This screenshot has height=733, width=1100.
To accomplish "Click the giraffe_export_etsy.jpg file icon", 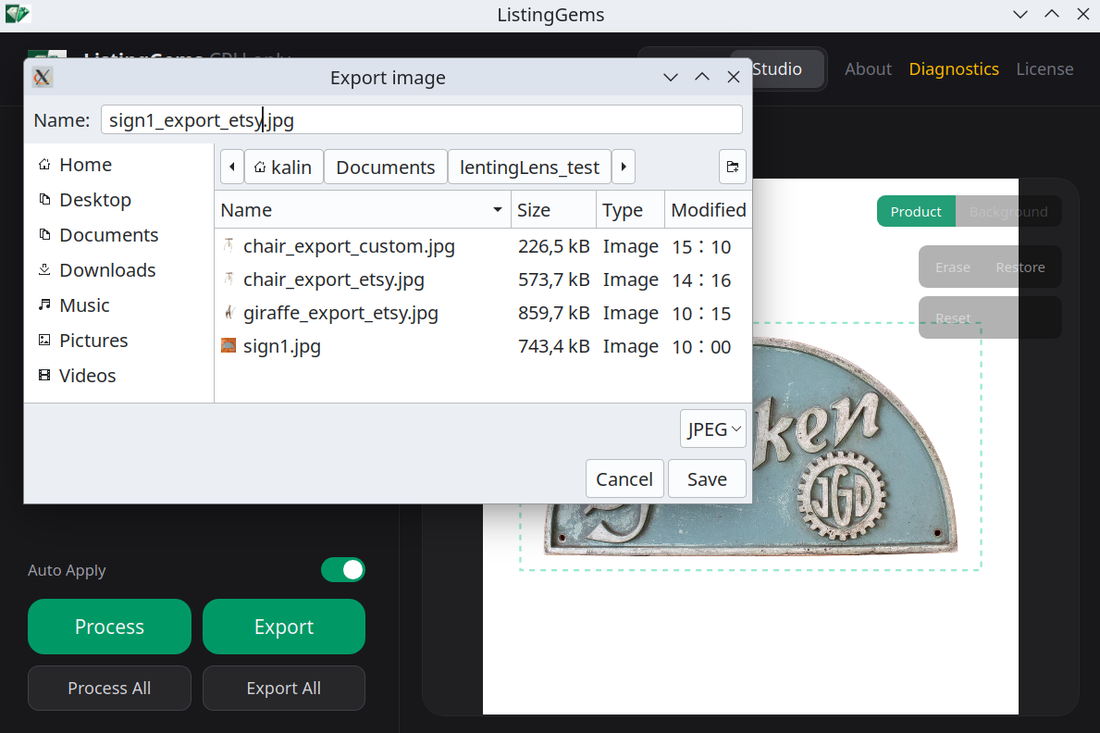I will 229,313.
